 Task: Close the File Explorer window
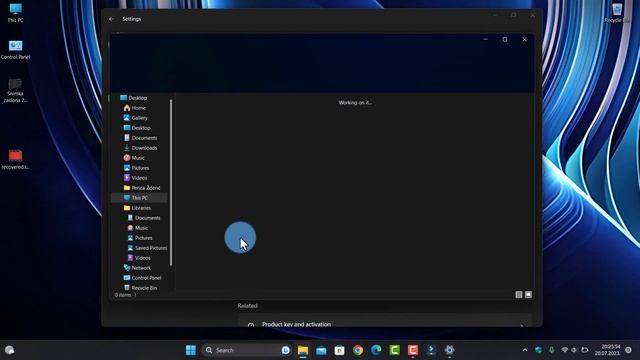[524, 40]
